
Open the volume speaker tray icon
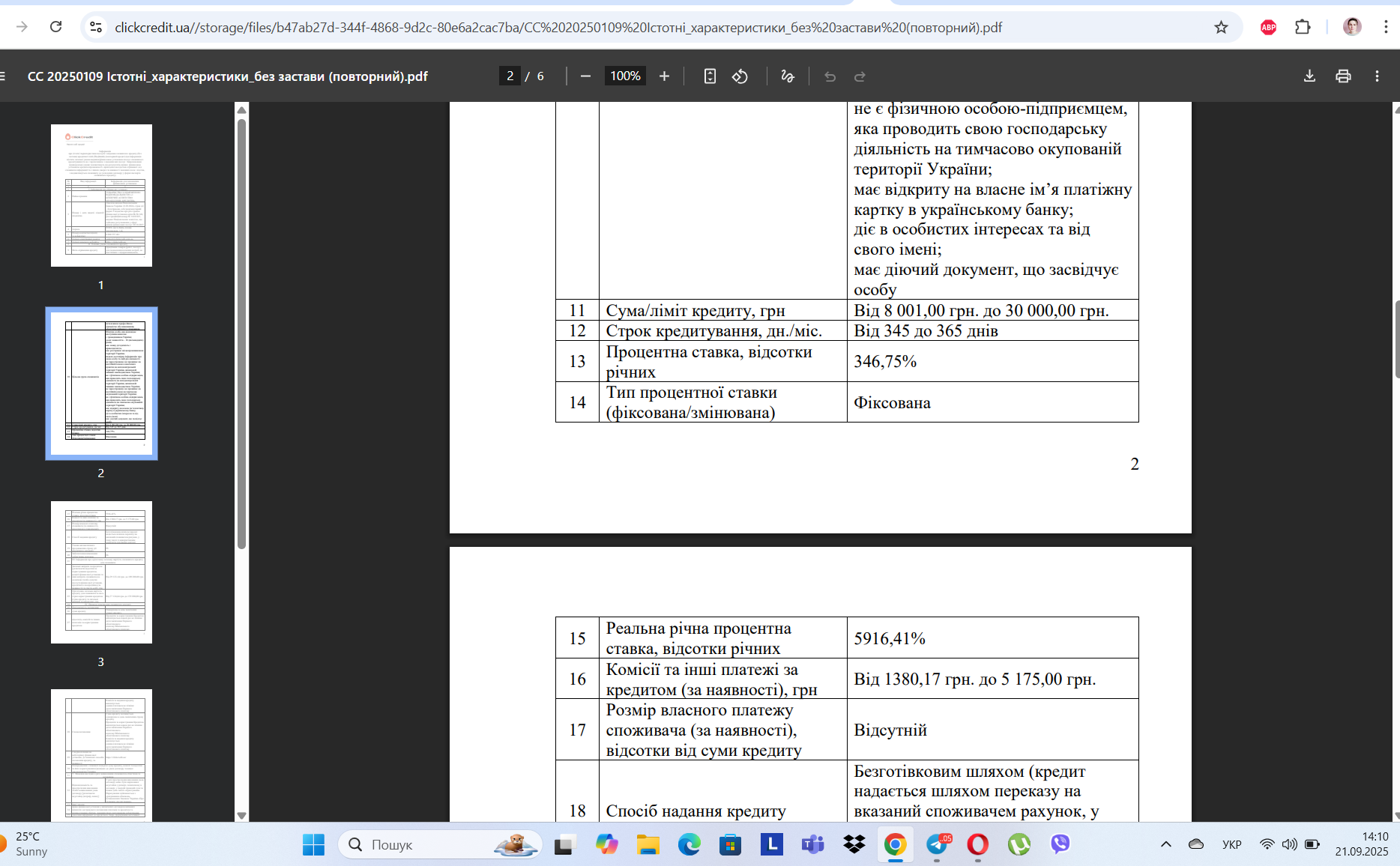[x=1289, y=844]
